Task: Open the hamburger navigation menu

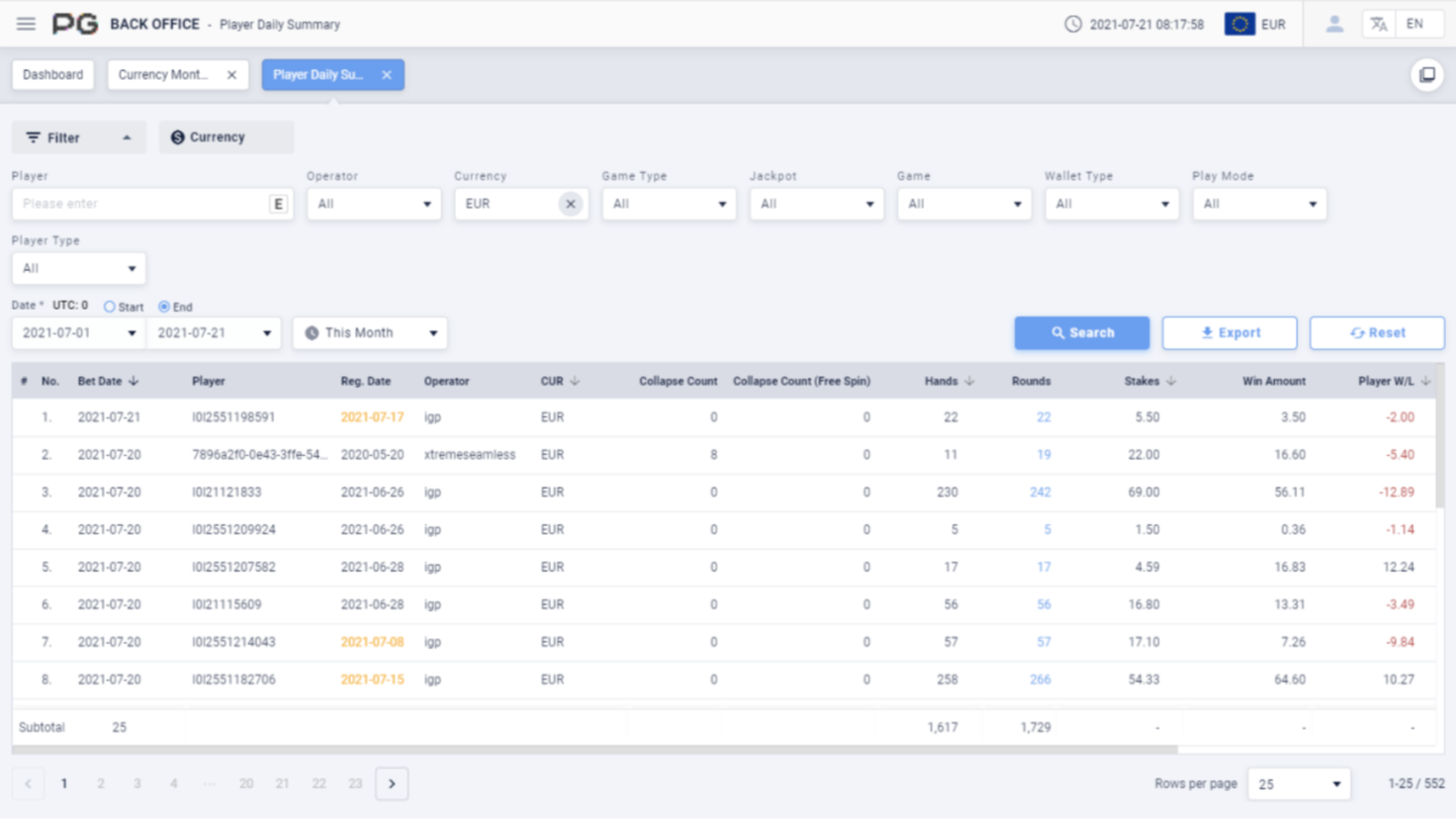Action: [26, 24]
